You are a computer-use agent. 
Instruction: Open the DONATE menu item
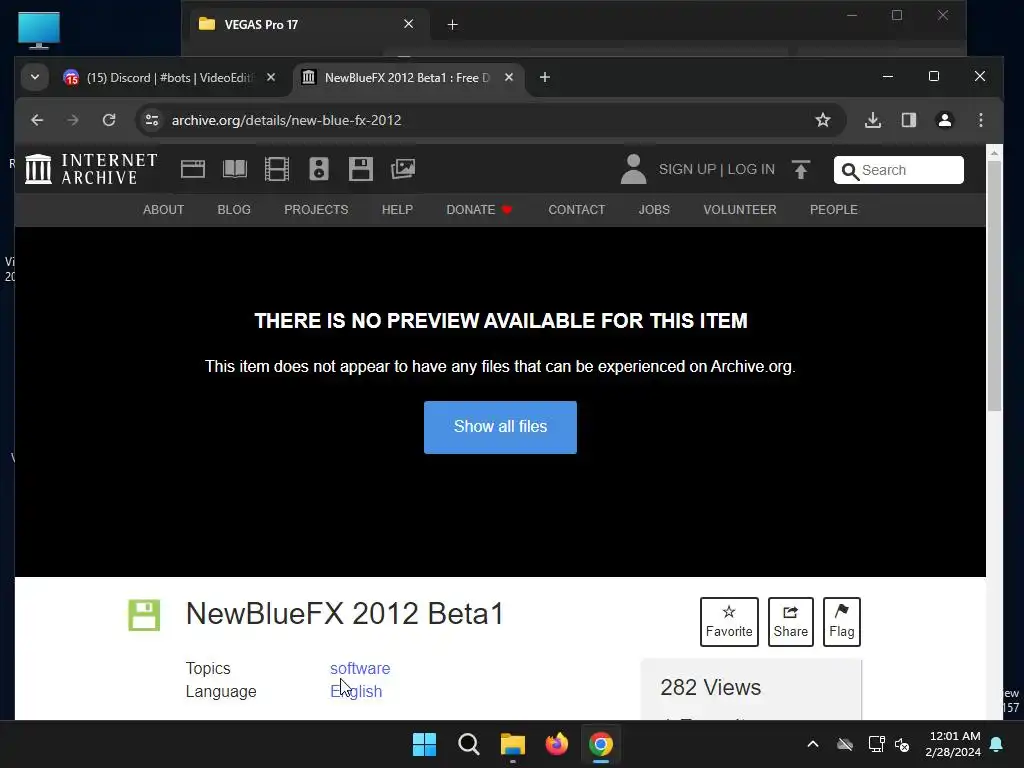pos(479,210)
